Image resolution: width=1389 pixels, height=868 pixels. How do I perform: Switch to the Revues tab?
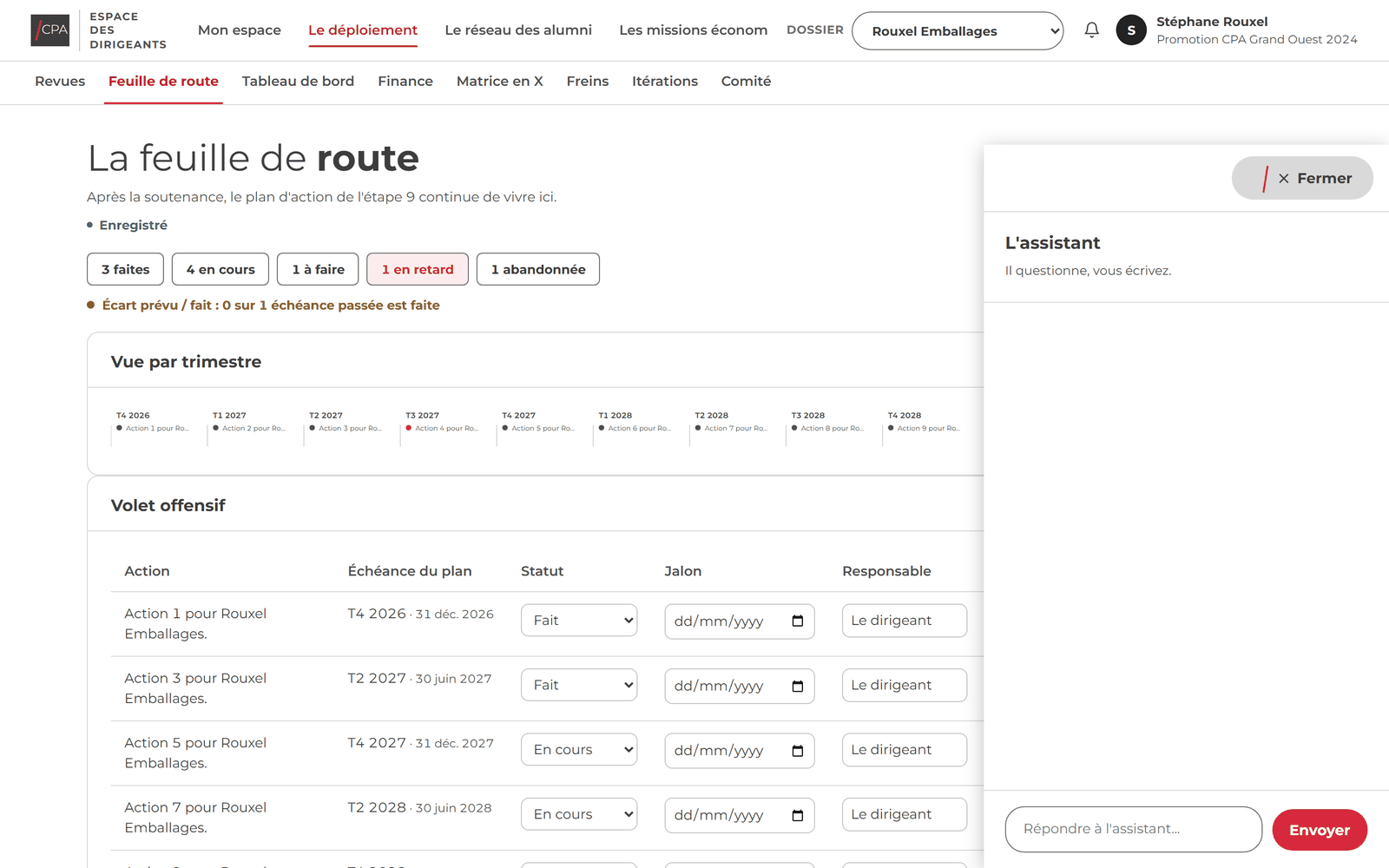tap(60, 82)
